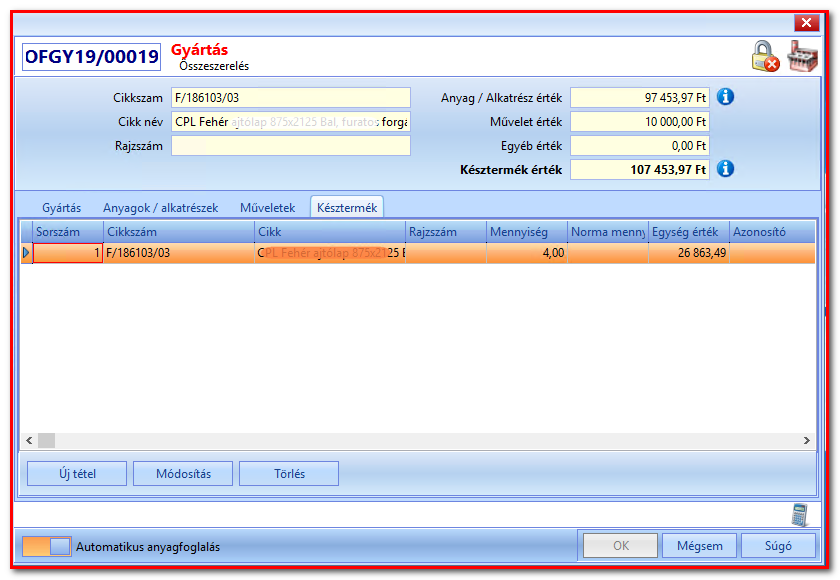
Task: Sort by Sorszám column header
Action: (68, 232)
